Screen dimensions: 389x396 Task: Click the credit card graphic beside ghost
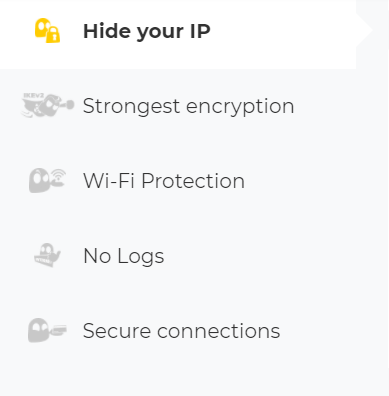coord(59,330)
